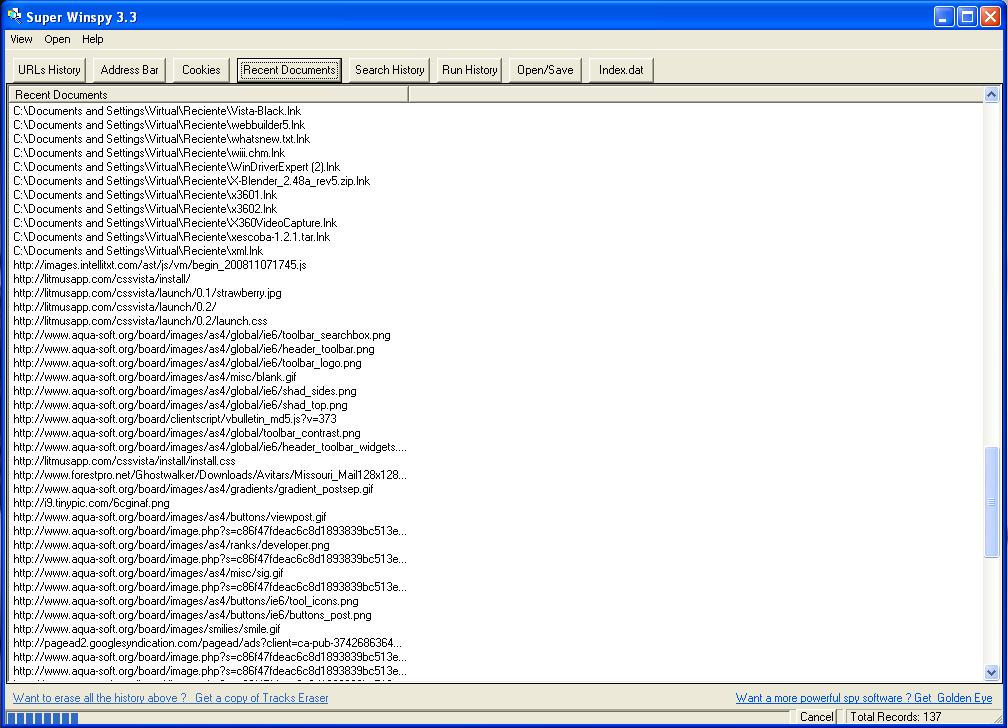Select the smilies/smile.gif URL entry

[x=147, y=630]
